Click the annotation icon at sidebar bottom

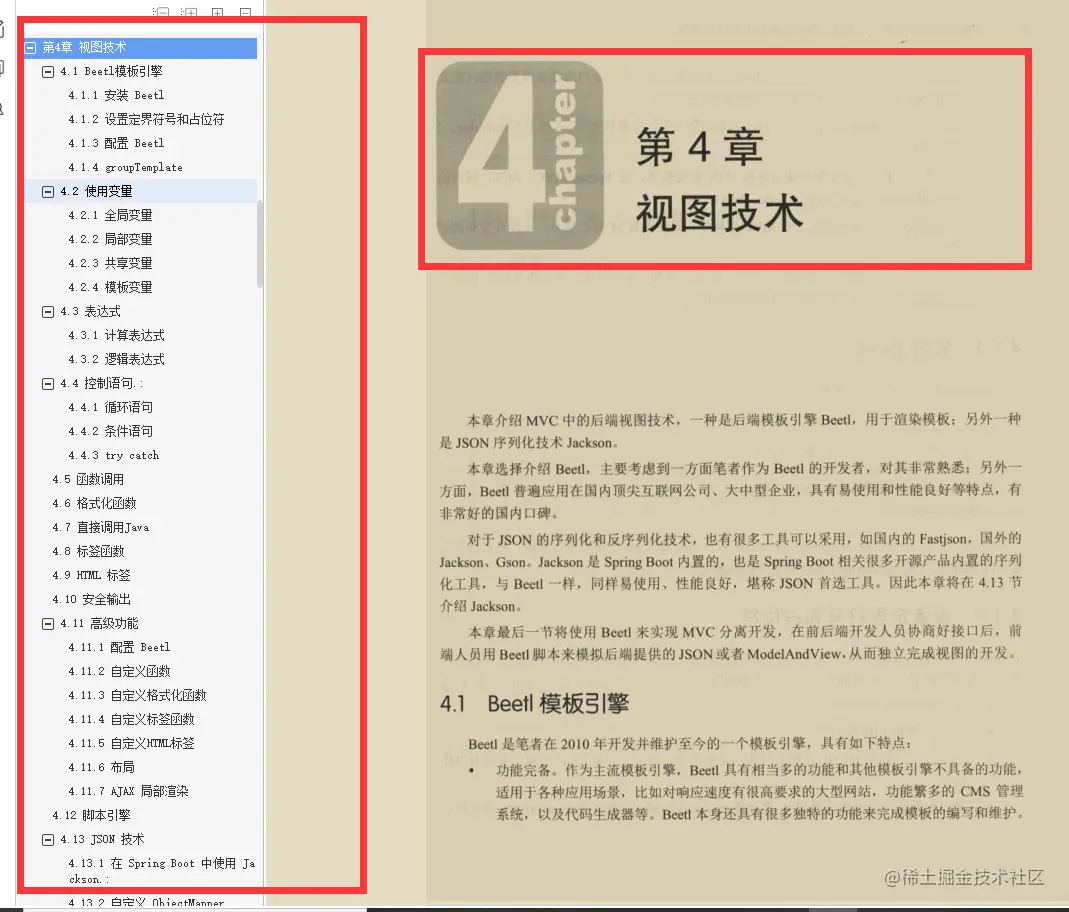(x=7, y=106)
